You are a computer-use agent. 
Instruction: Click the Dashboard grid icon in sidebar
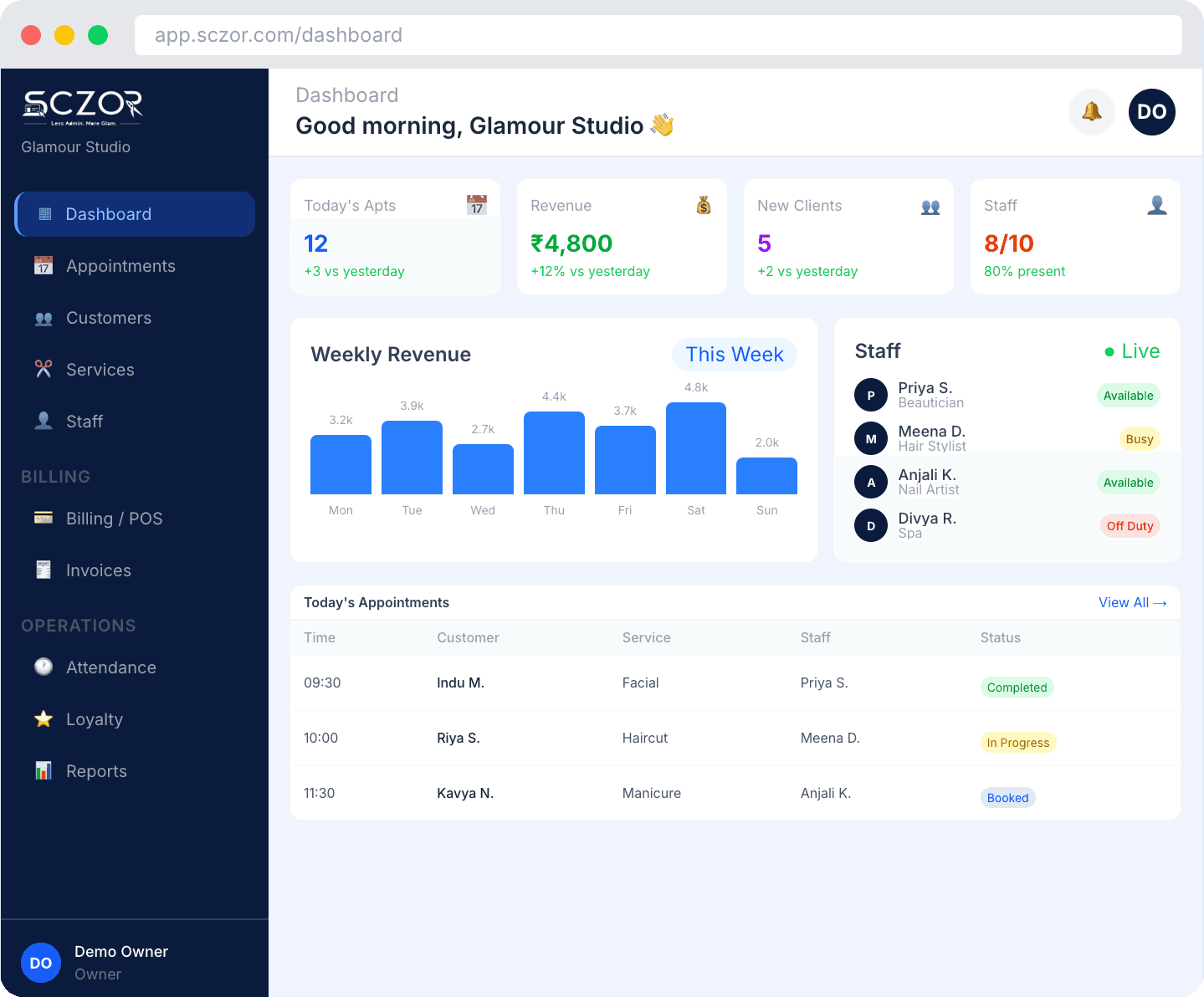(x=45, y=214)
